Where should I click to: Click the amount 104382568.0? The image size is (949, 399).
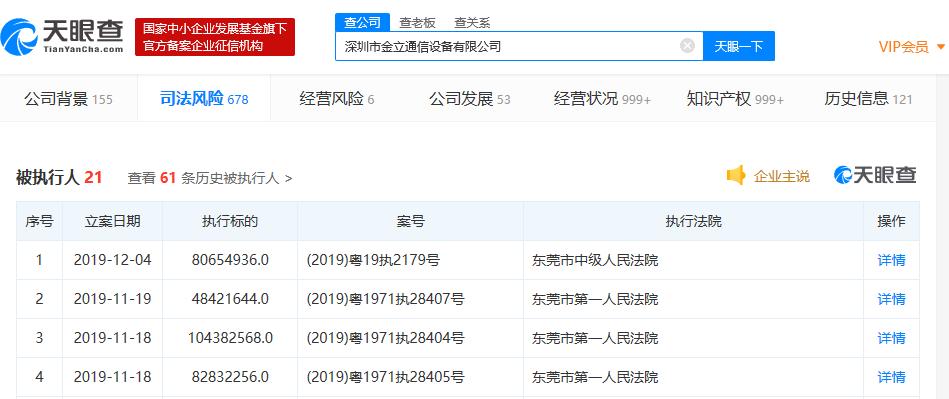coord(230,338)
